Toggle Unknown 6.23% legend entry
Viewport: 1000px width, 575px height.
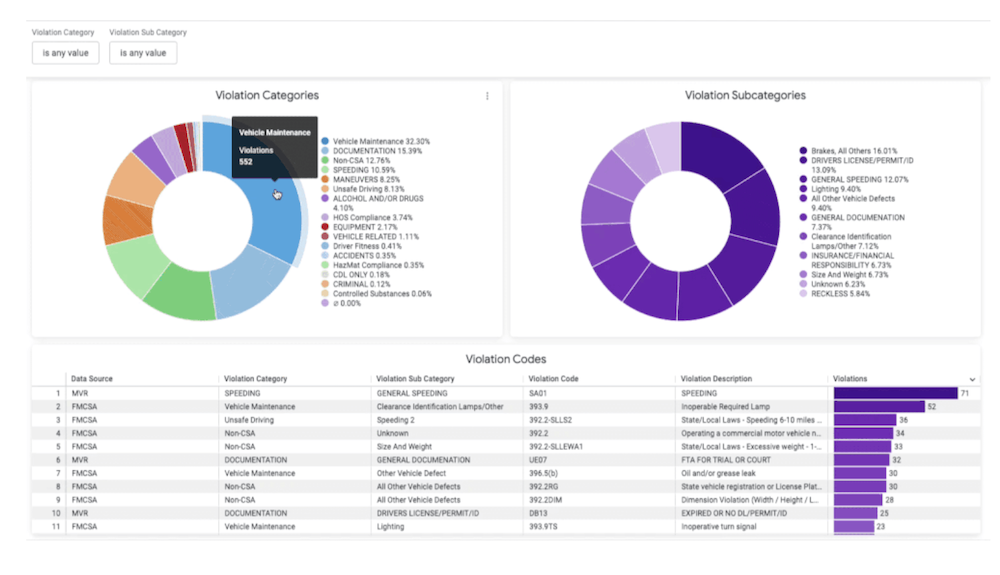tap(832, 284)
